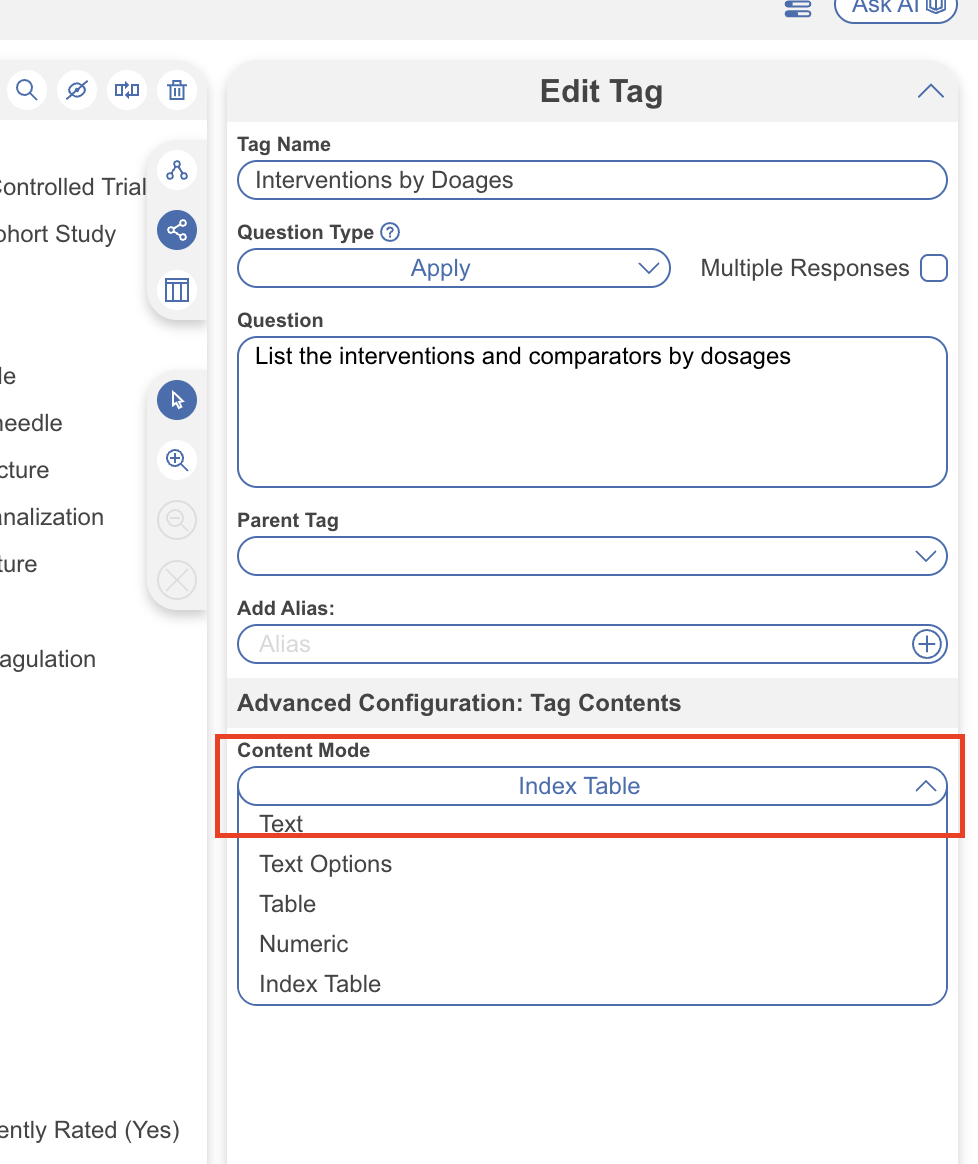The width and height of the screenshot is (978, 1164).
Task: Select the network graph view icon
Action: 177,230
